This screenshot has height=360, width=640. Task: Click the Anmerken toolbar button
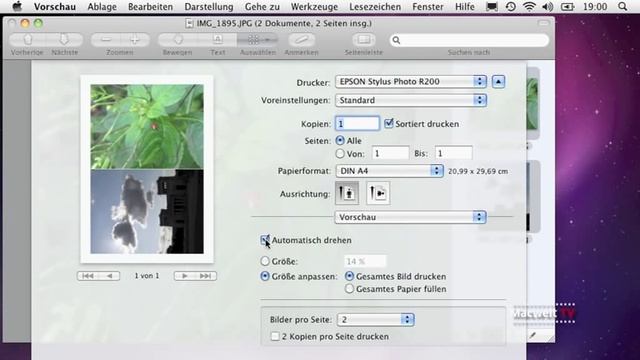point(301,40)
